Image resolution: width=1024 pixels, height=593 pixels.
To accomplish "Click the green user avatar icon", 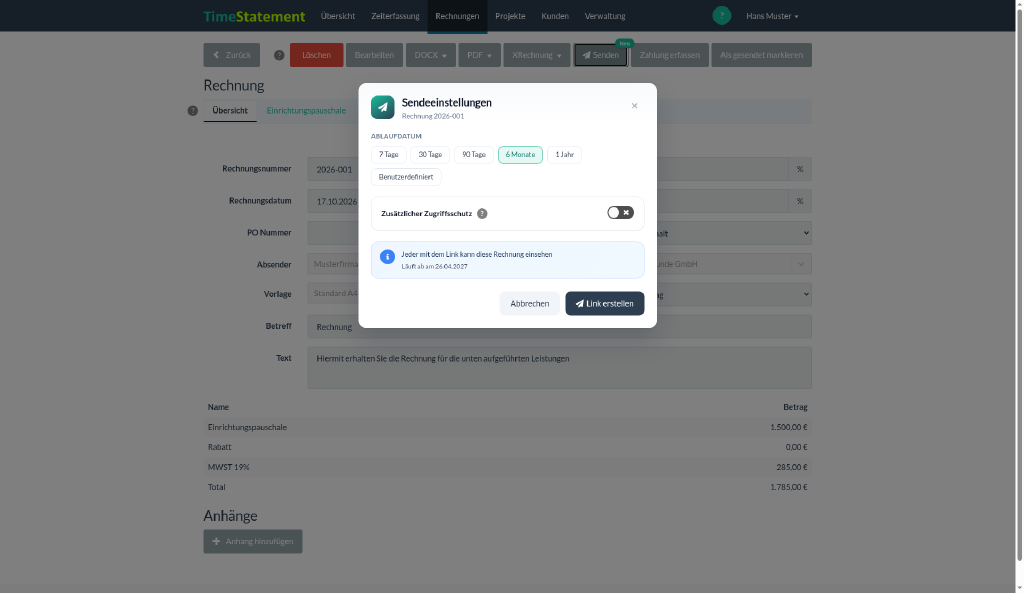I will click(x=722, y=16).
